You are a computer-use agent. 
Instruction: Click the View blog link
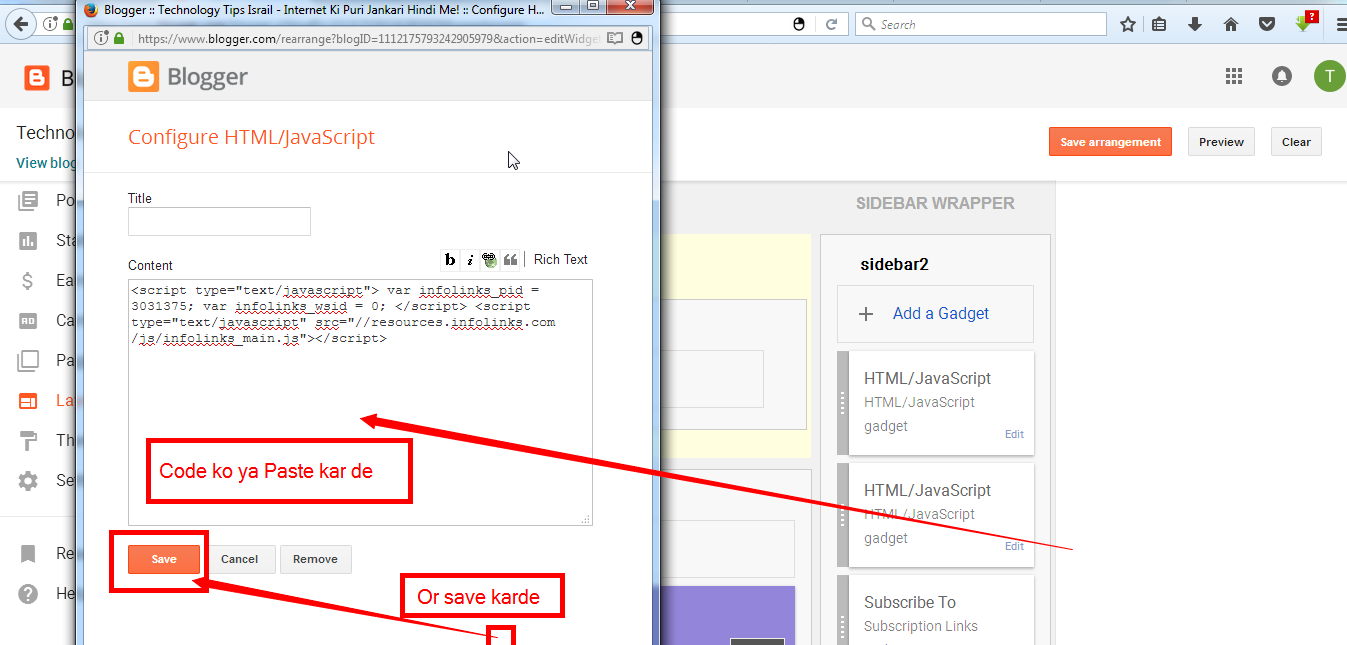(x=46, y=163)
